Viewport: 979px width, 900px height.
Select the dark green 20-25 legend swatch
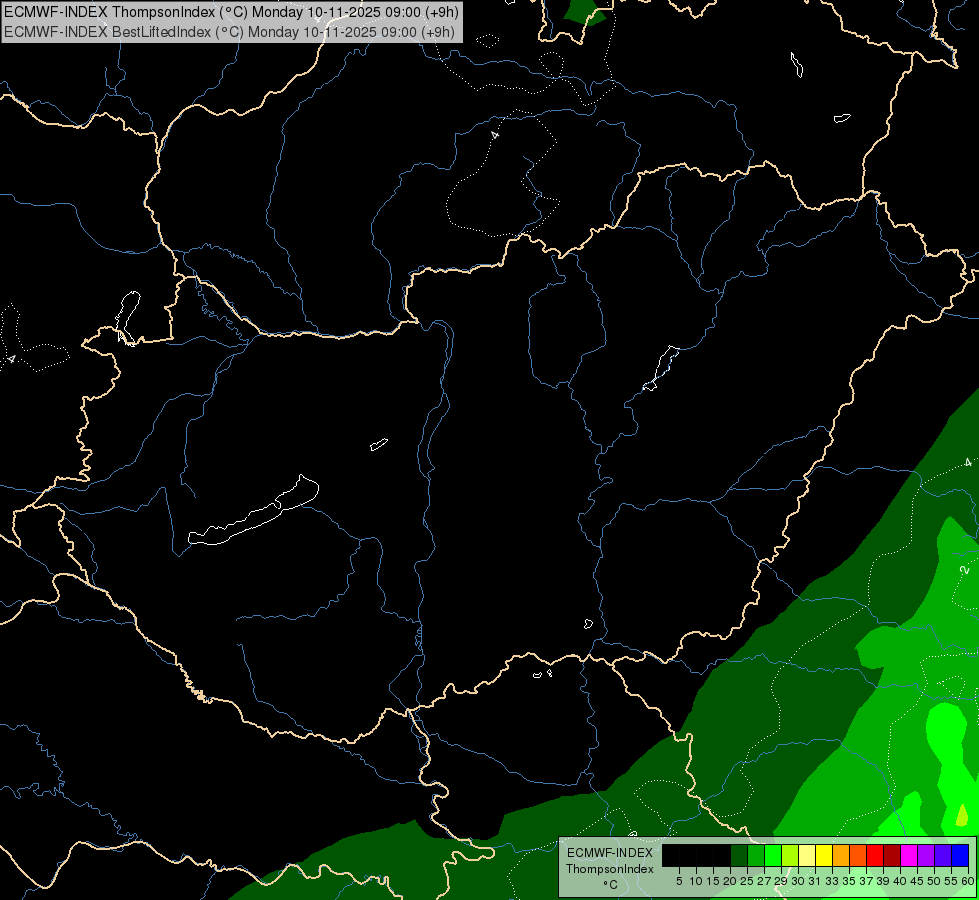coord(739,855)
